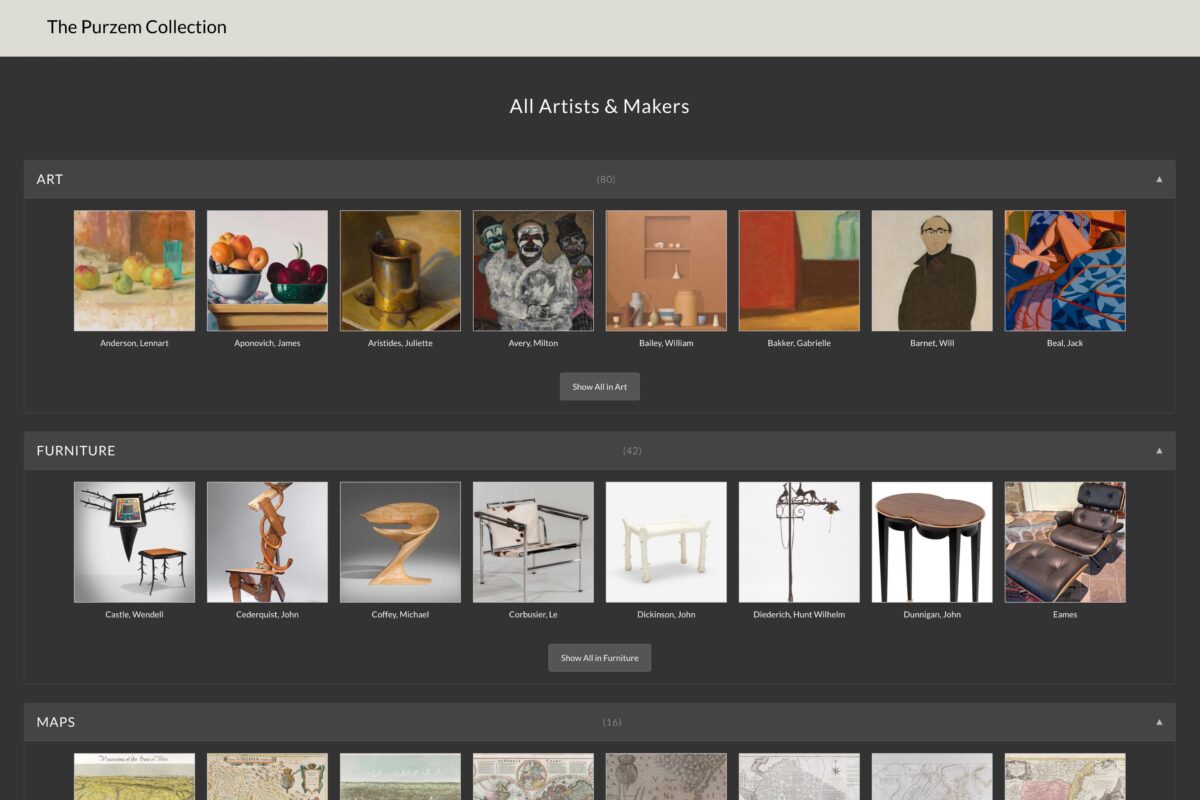Screen dimensions: 1200x800
Task: Click the 'Dickinson, John' name label
Action: pos(666,615)
